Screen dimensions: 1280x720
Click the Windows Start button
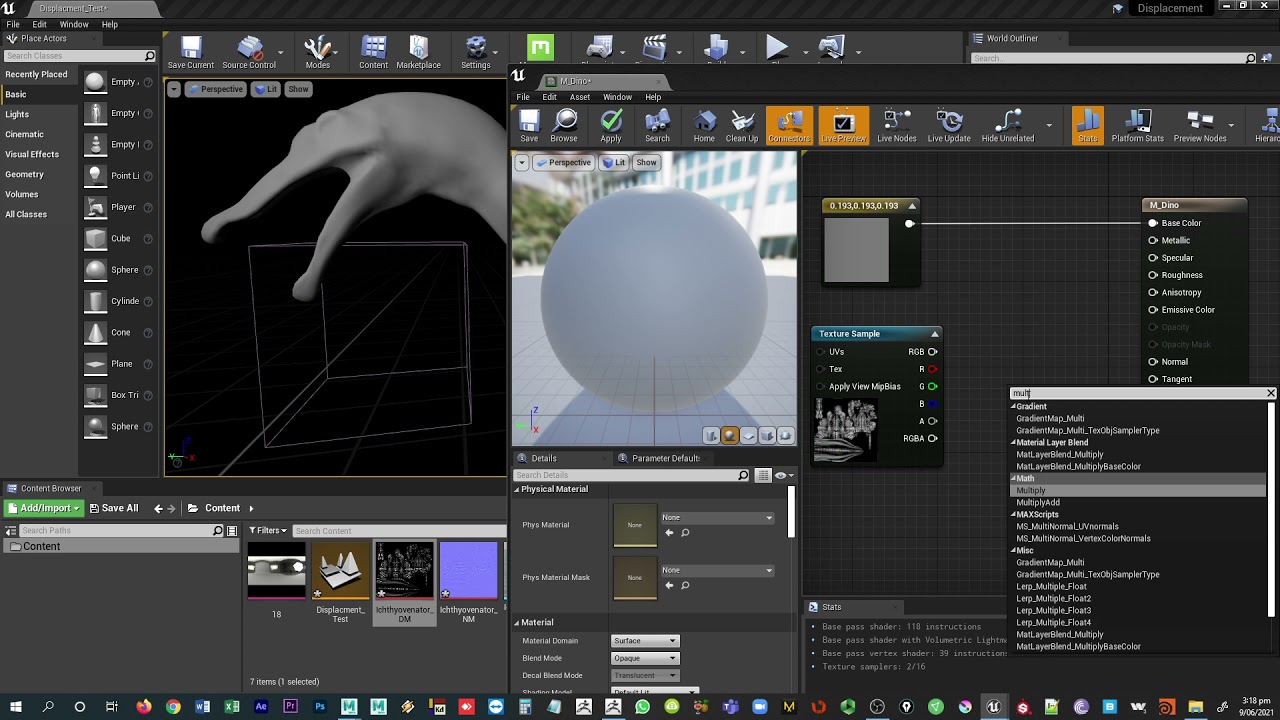click(17, 707)
